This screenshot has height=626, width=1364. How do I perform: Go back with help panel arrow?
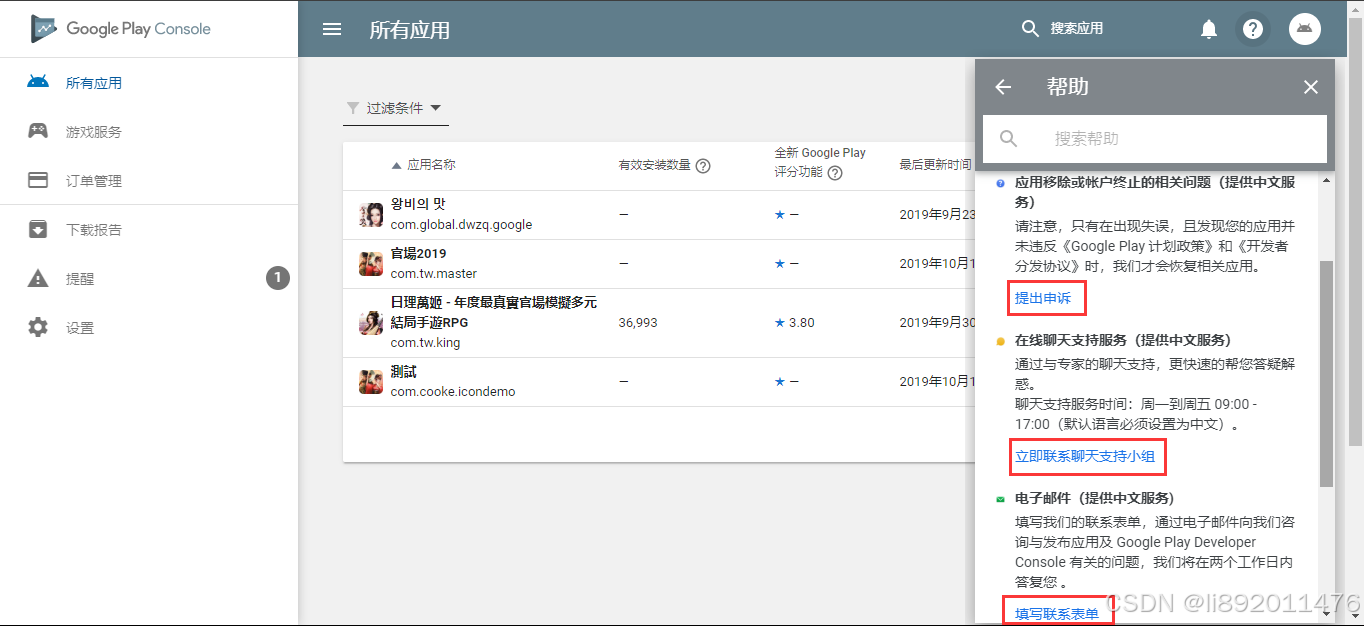(1003, 87)
